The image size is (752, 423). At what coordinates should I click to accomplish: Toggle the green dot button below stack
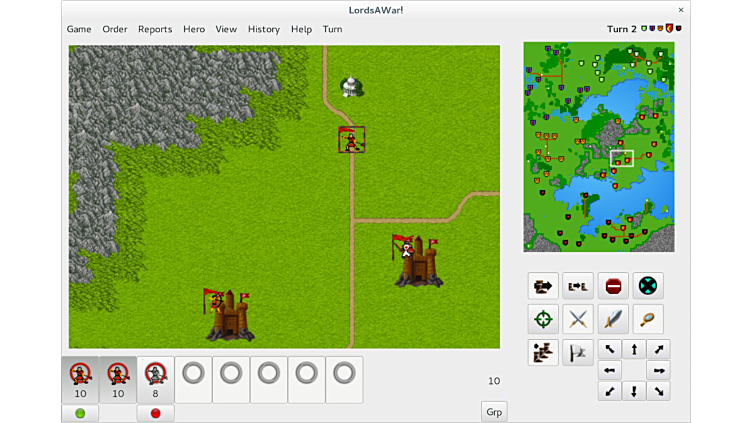[80, 413]
